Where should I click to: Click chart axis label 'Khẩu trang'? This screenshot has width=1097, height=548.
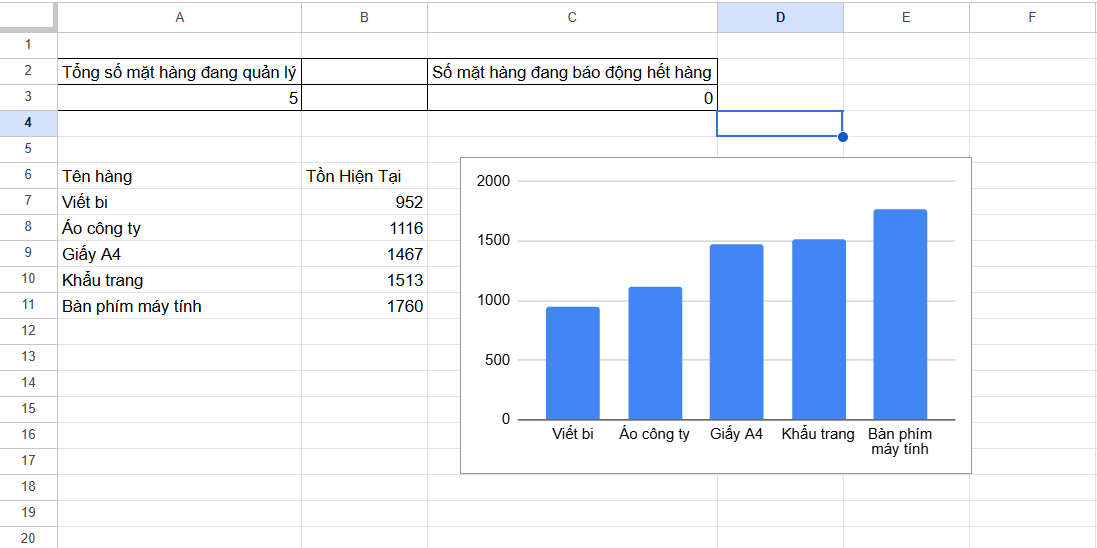pos(819,434)
